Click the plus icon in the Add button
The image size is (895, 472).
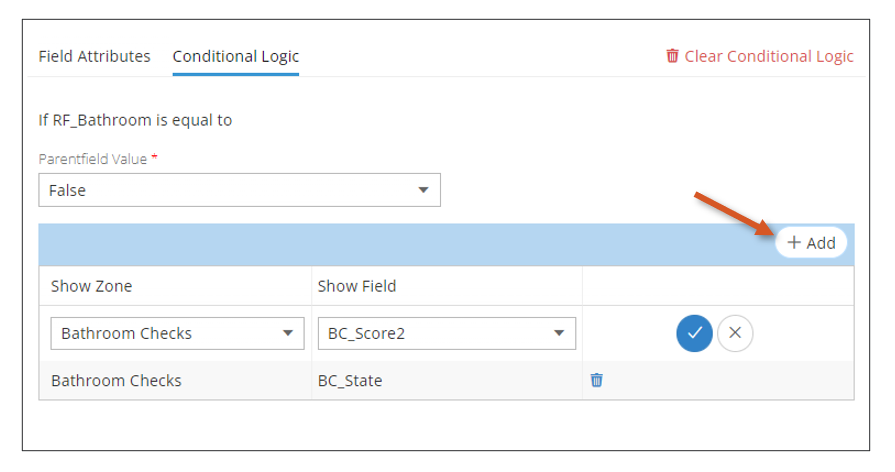pyautogui.click(x=793, y=243)
